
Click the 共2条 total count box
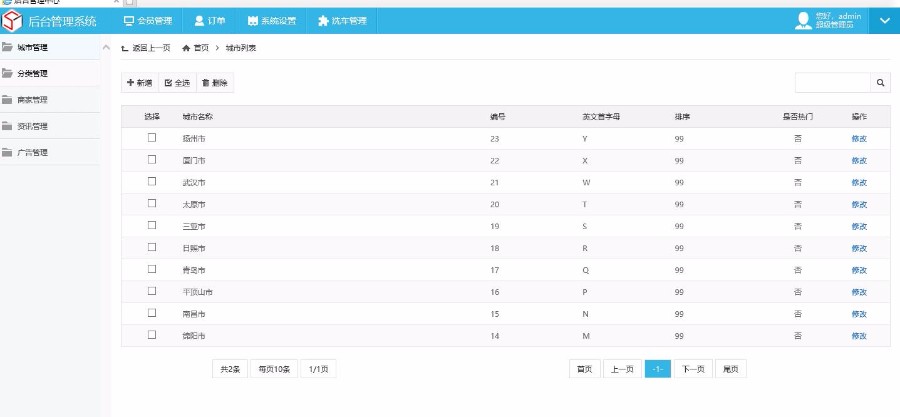230,369
